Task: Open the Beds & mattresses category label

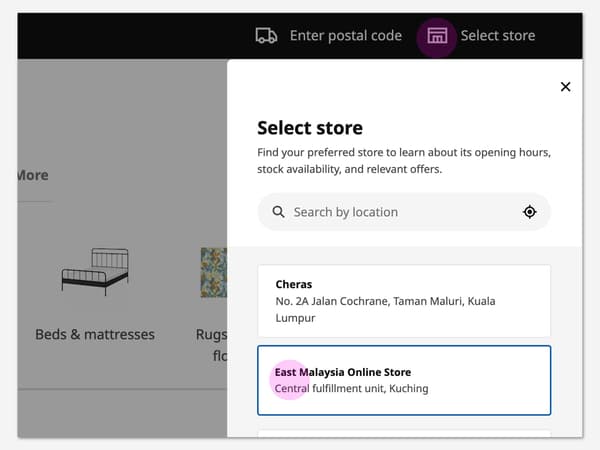Action: click(x=95, y=334)
